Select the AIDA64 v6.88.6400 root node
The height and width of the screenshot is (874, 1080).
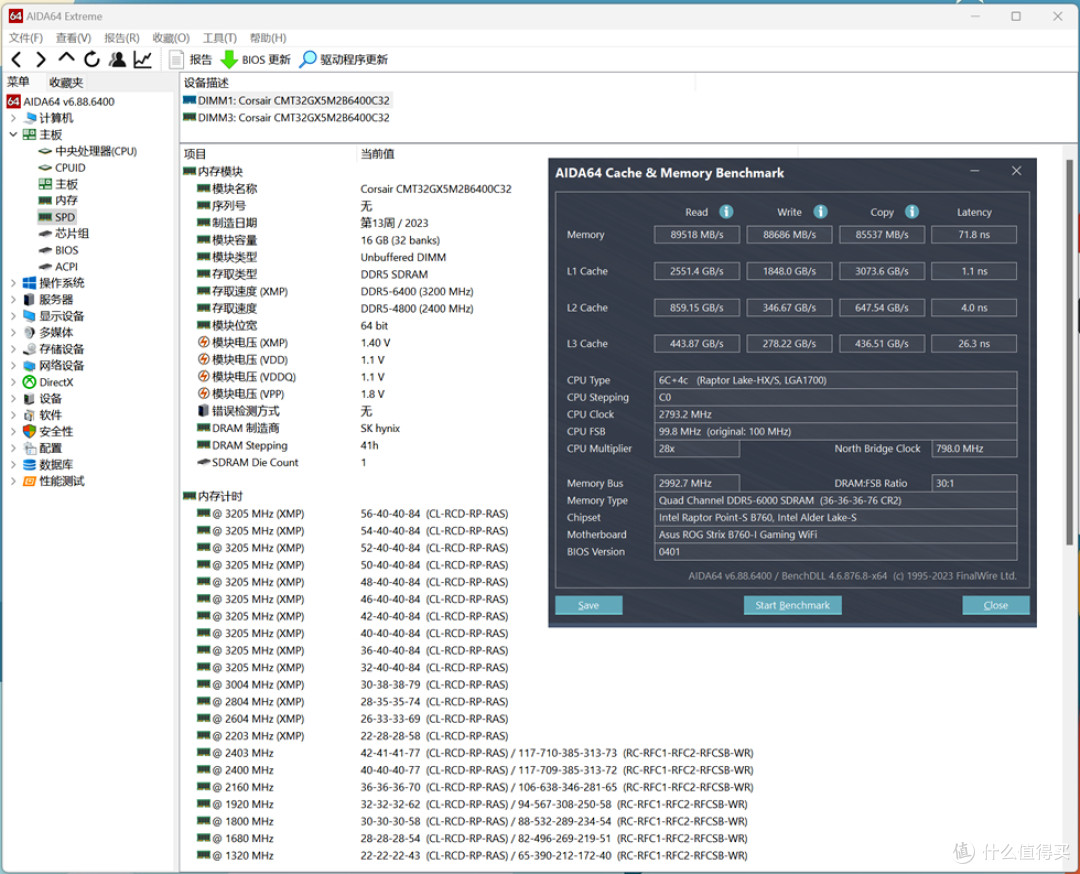(x=61, y=101)
